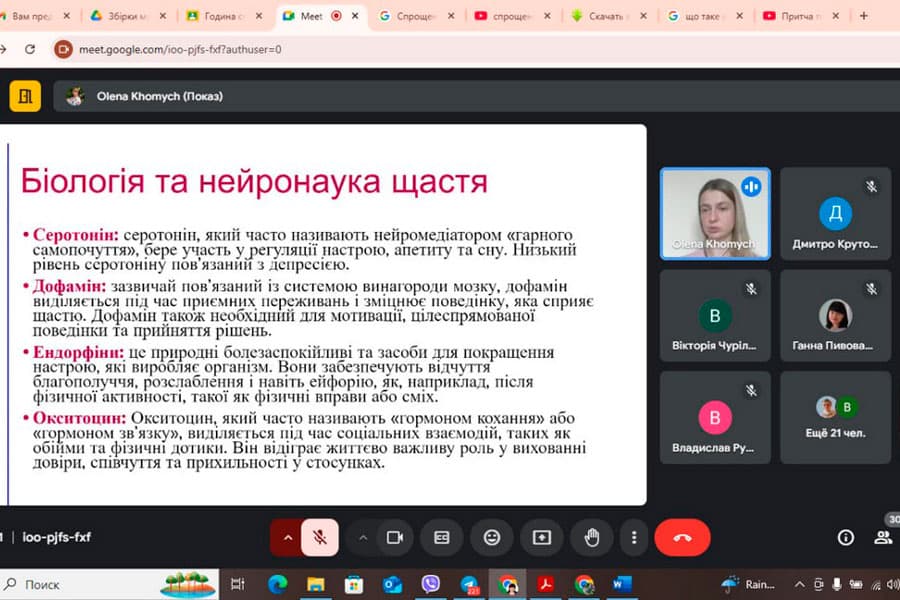Image resolution: width=900 pixels, height=600 pixels.
Task: Open more options via three-dot menu
Action: (634, 537)
